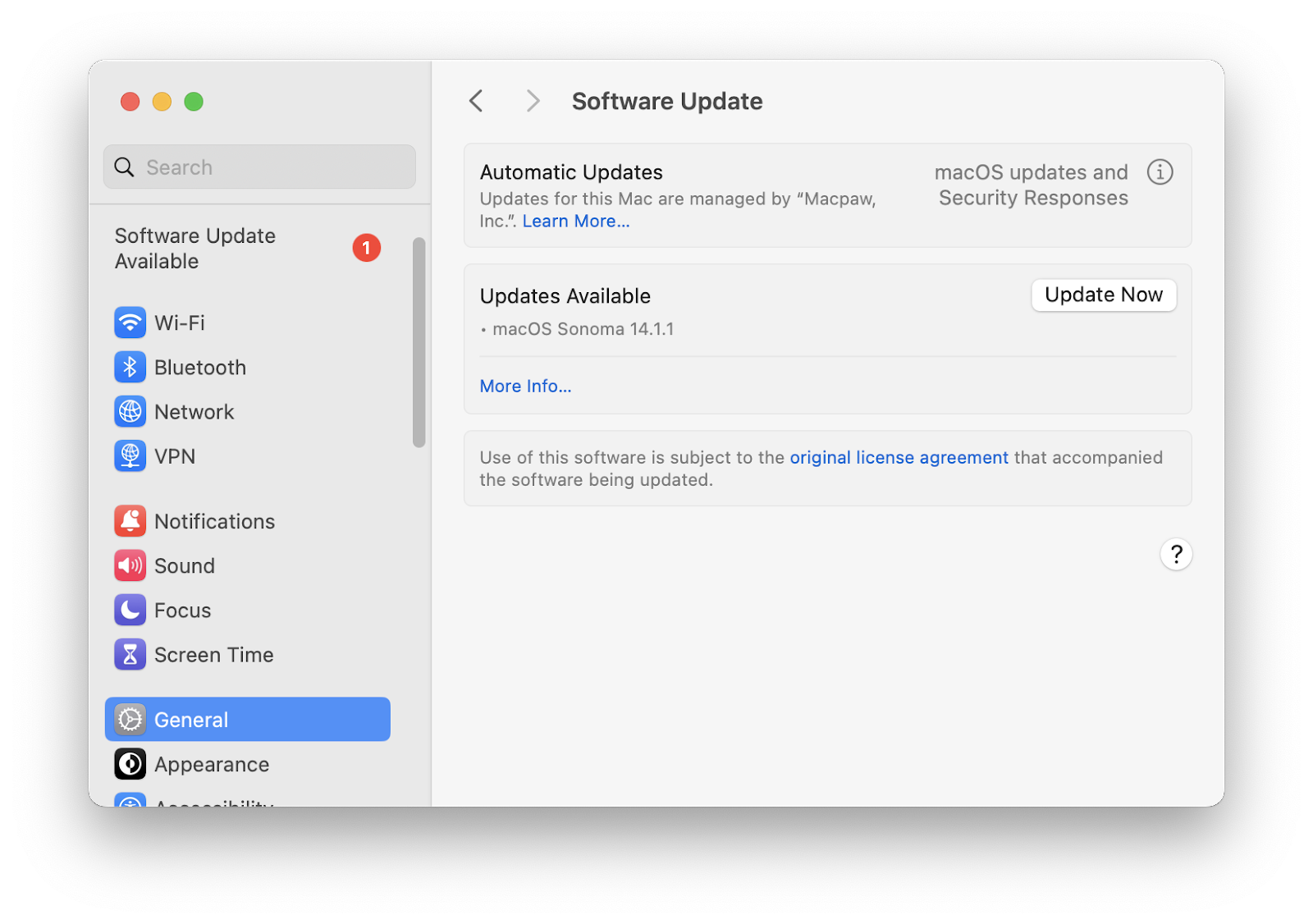Image resolution: width=1313 pixels, height=924 pixels.
Task: Open Network settings
Action: pos(194,411)
